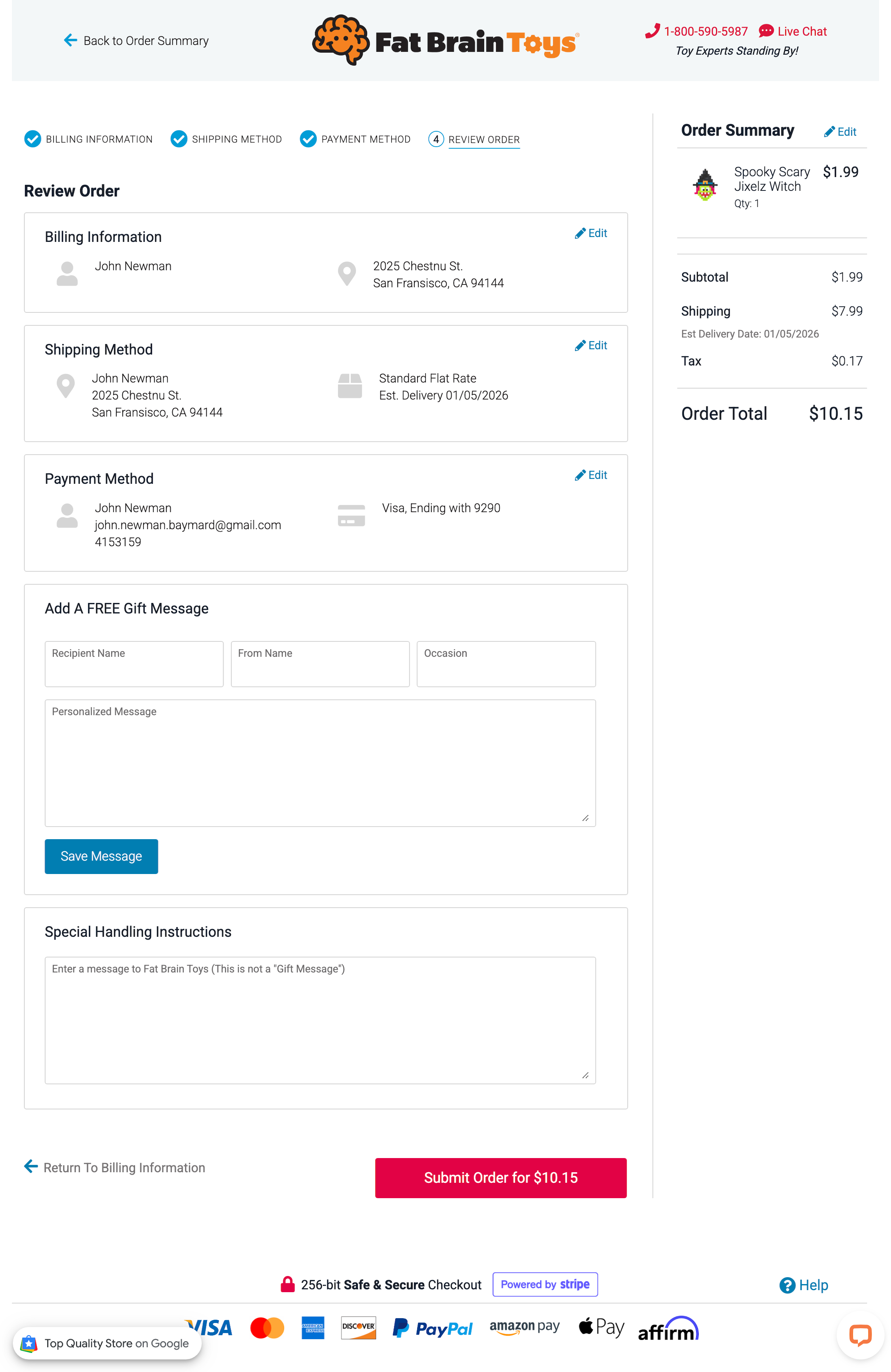Screen dimensions: 891x1372
Task: Edit the Billing Information section
Action: pos(591,233)
